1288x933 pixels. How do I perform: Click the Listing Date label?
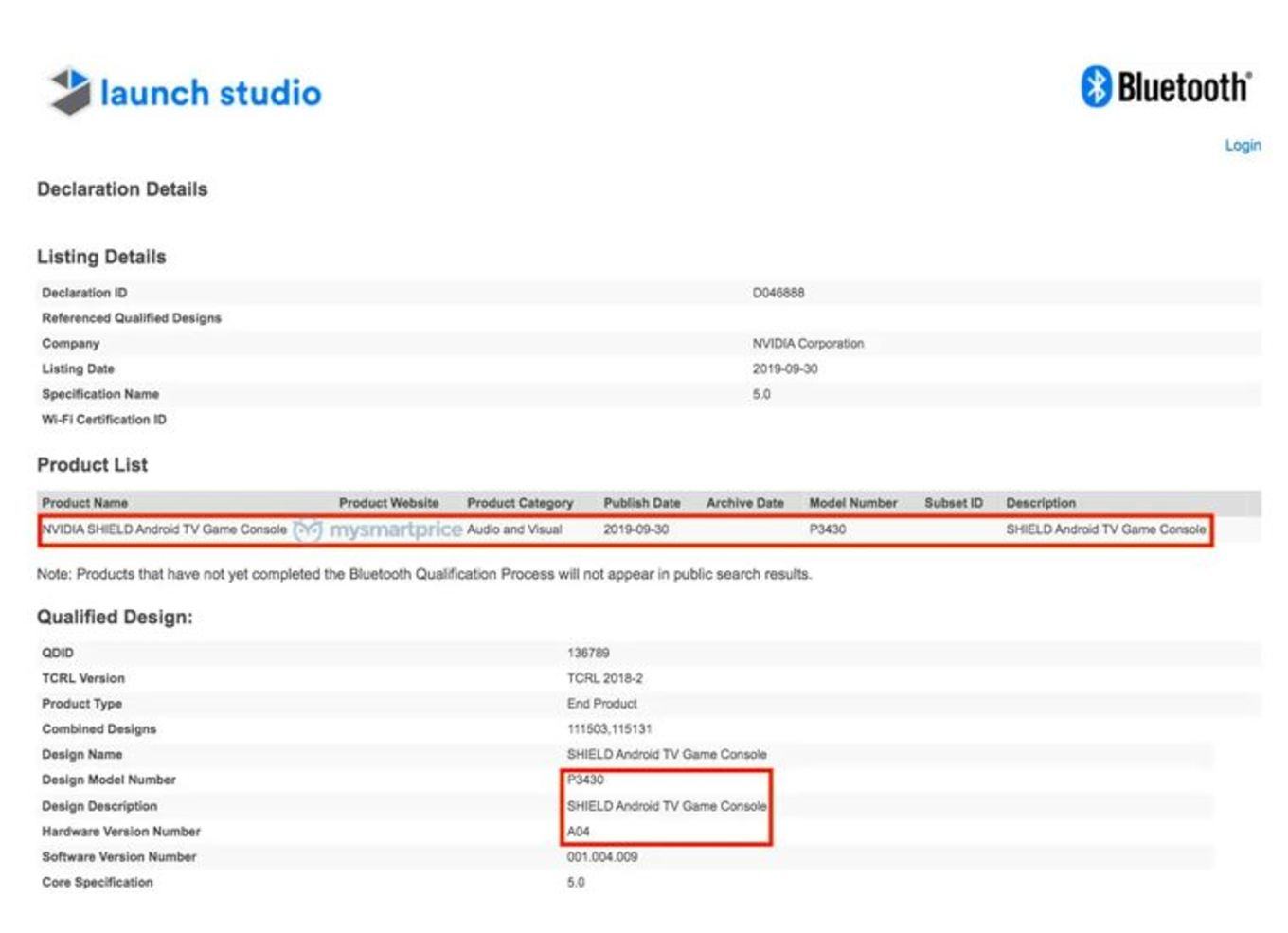pyautogui.click(x=78, y=369)
